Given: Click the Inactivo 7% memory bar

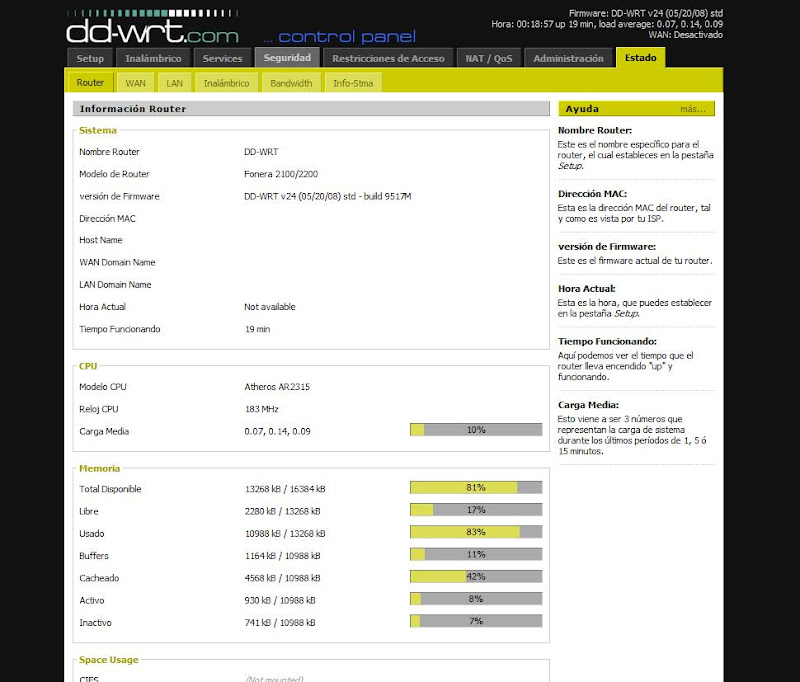Looking at the screenshot, I should coord(476,621).
